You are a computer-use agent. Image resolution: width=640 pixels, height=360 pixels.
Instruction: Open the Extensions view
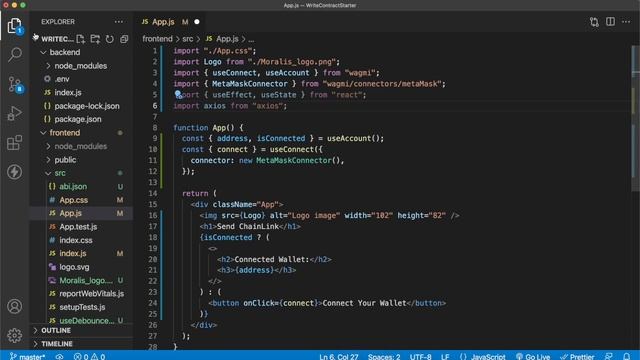[14, 143]
